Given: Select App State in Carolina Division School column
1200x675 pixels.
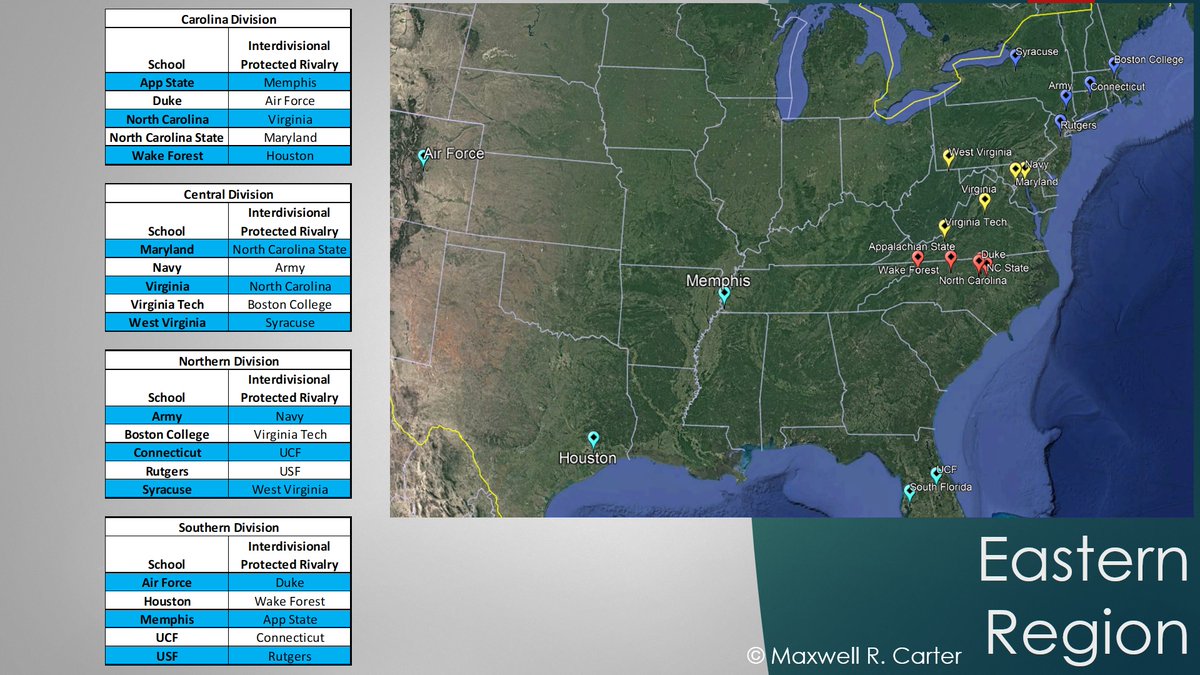Looking at the screenshot, I should pyautogui.click(x=167, y=83).
